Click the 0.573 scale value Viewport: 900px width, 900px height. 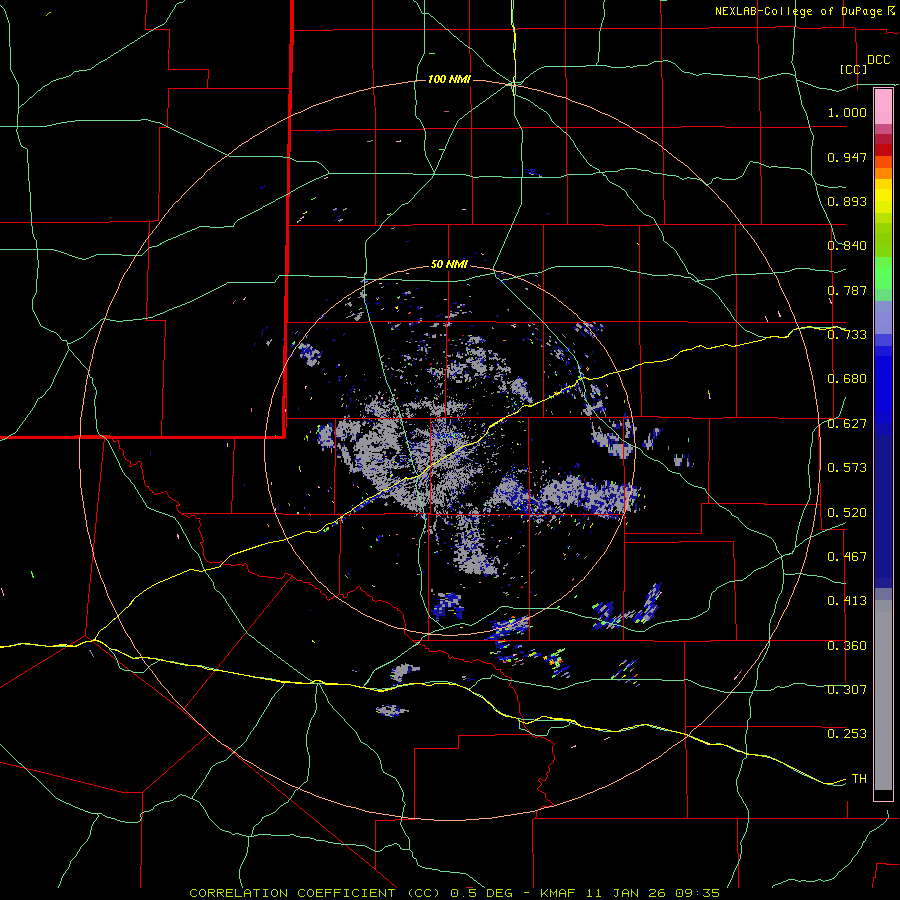847,468
